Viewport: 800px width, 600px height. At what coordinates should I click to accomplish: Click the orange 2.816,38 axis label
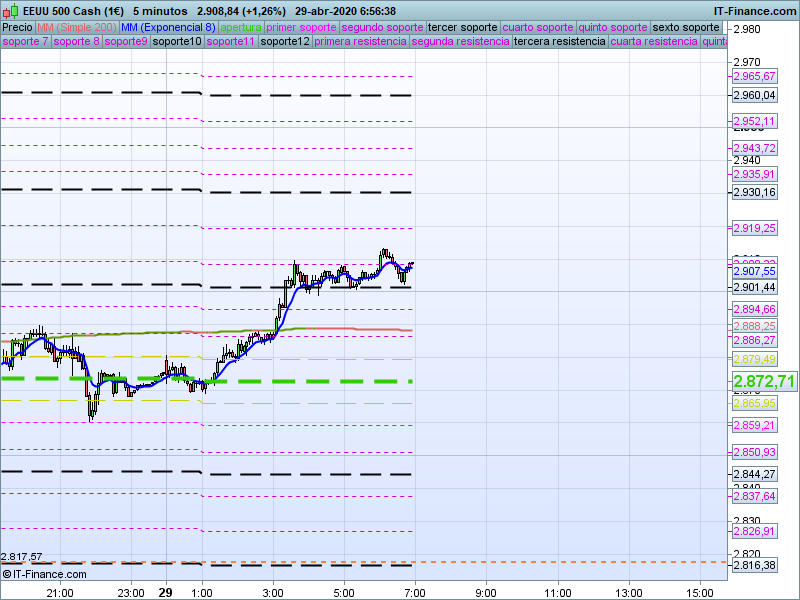[x=754, y=565]
